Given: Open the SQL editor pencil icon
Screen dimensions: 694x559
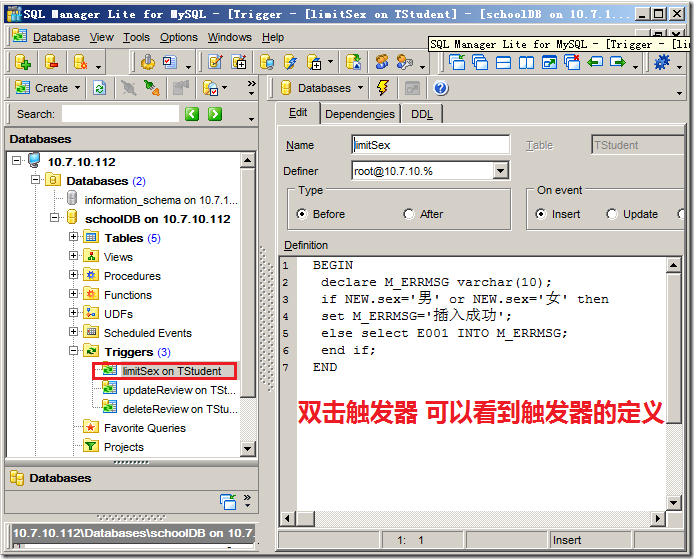Looking at the screenshot, I should click(215, 62).
